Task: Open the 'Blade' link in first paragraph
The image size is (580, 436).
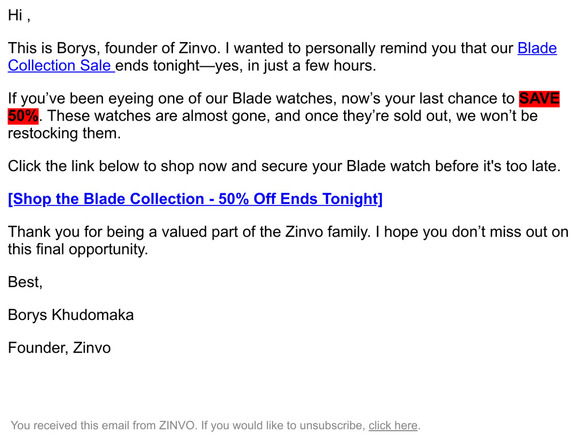Action: click(537, 48)
